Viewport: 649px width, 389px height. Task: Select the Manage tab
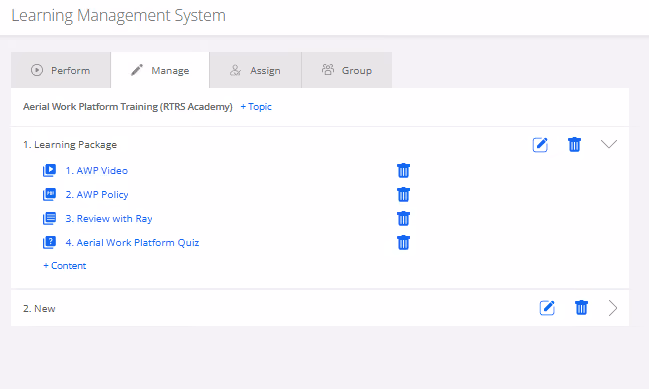coord(160,70)
